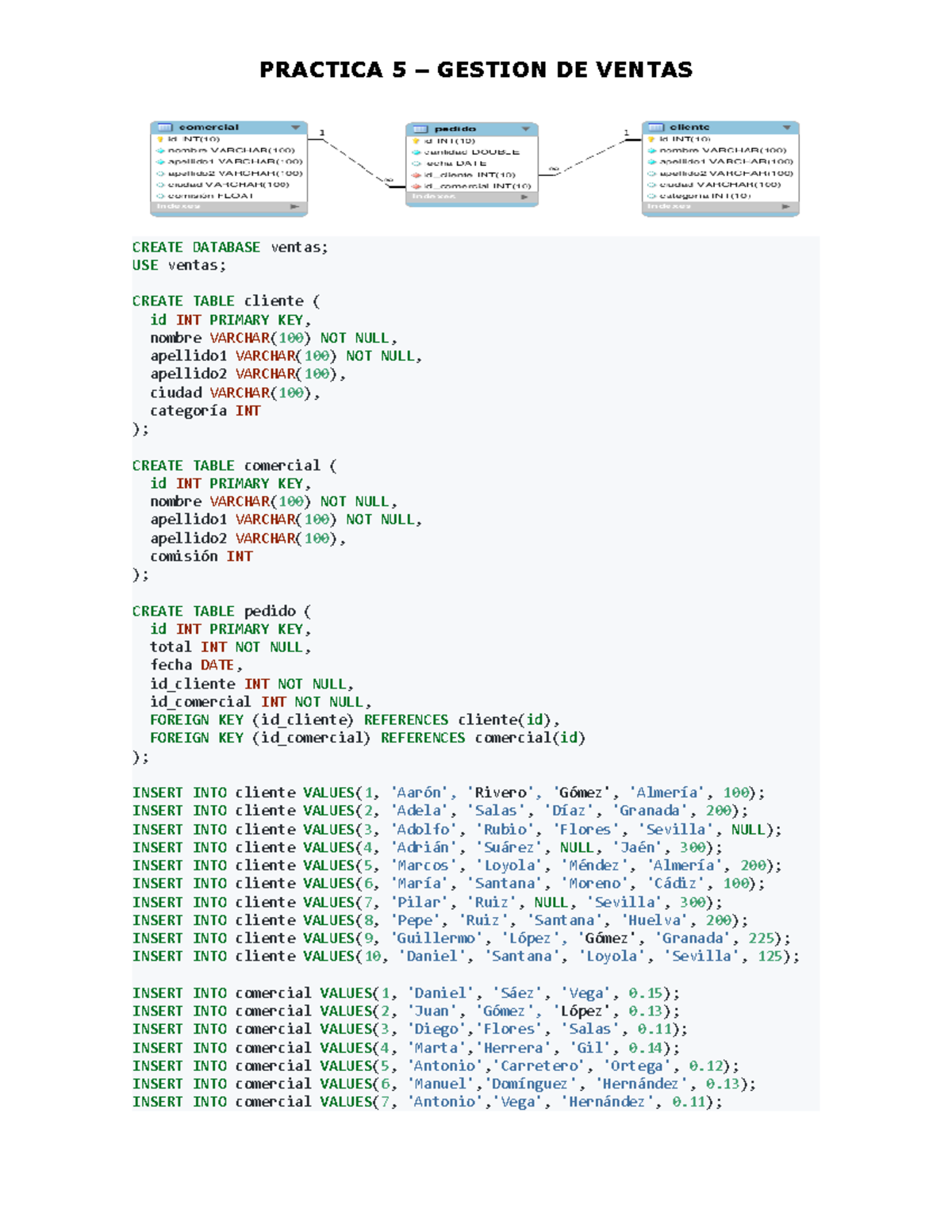Click the primary key icon in comercial table
The height and width of the screenshot is (1232, 952).
tap(160, 139)
